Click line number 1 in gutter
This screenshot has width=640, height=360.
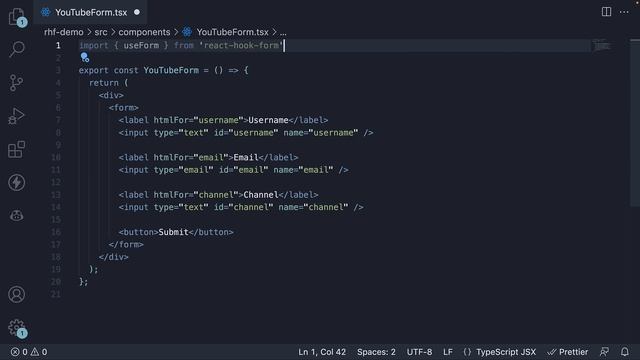58,45
